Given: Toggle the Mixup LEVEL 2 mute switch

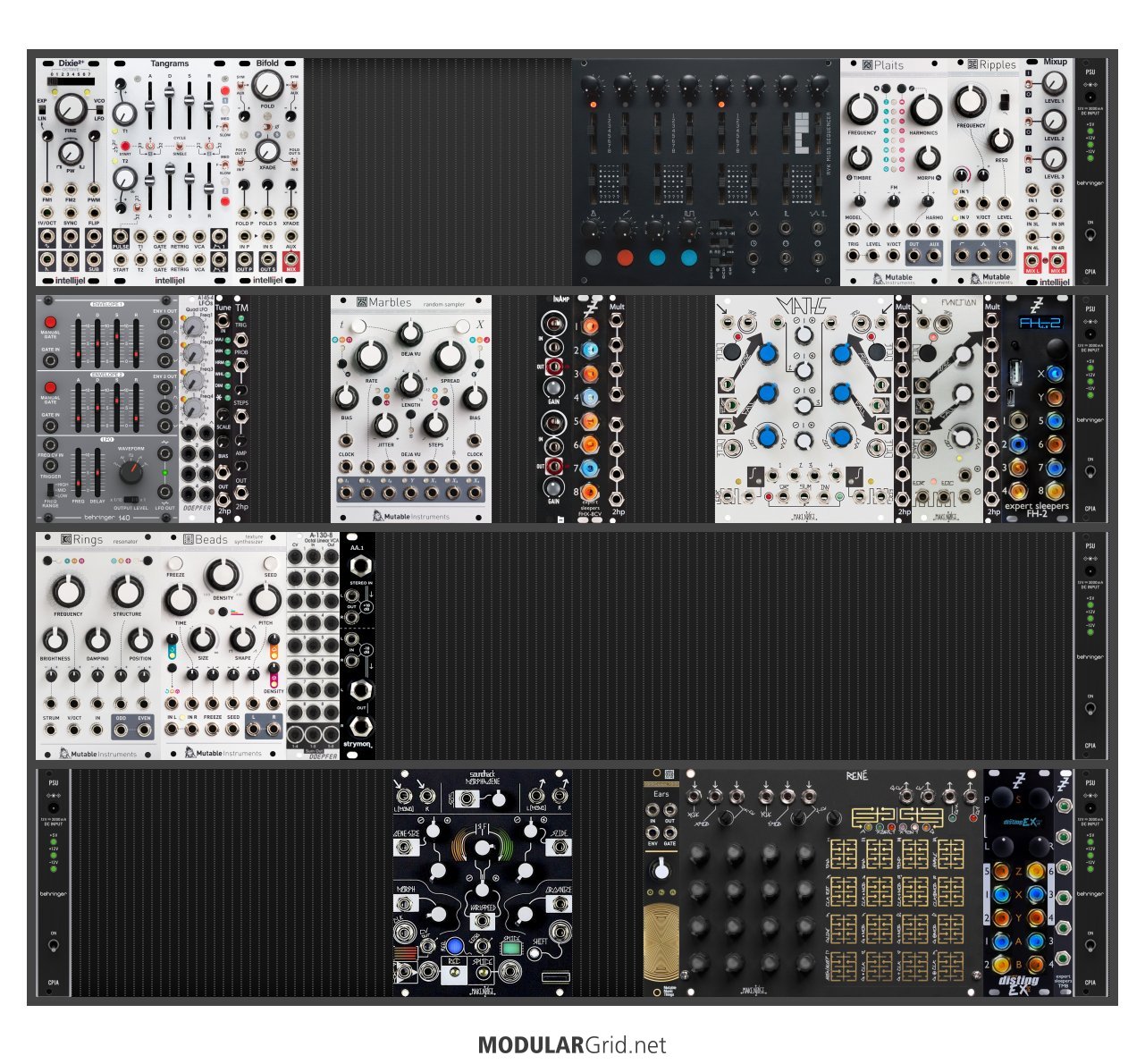Looking at the screenshot, I should click(1031, 122).
